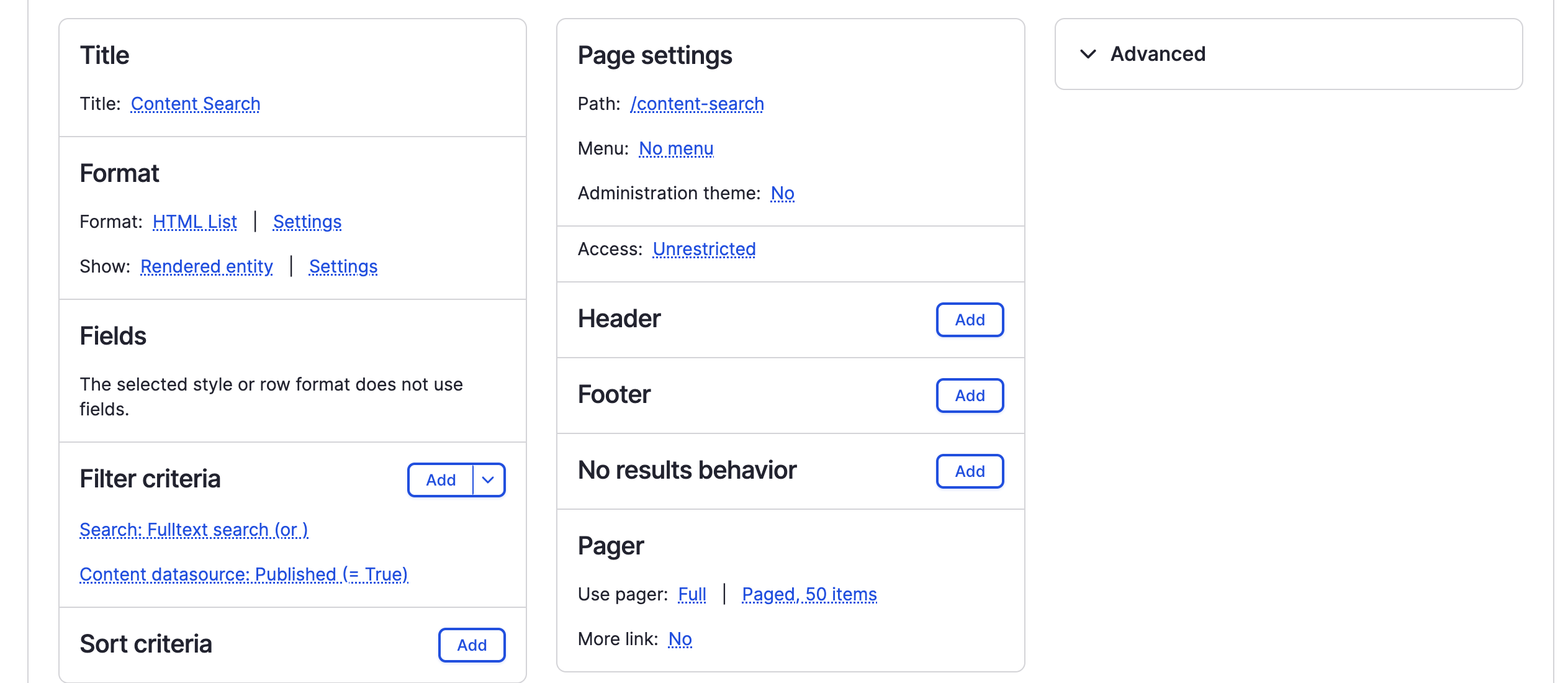This screenshot has width=1568, height=683.
Task: Change the More link setting
Action: 680,638
